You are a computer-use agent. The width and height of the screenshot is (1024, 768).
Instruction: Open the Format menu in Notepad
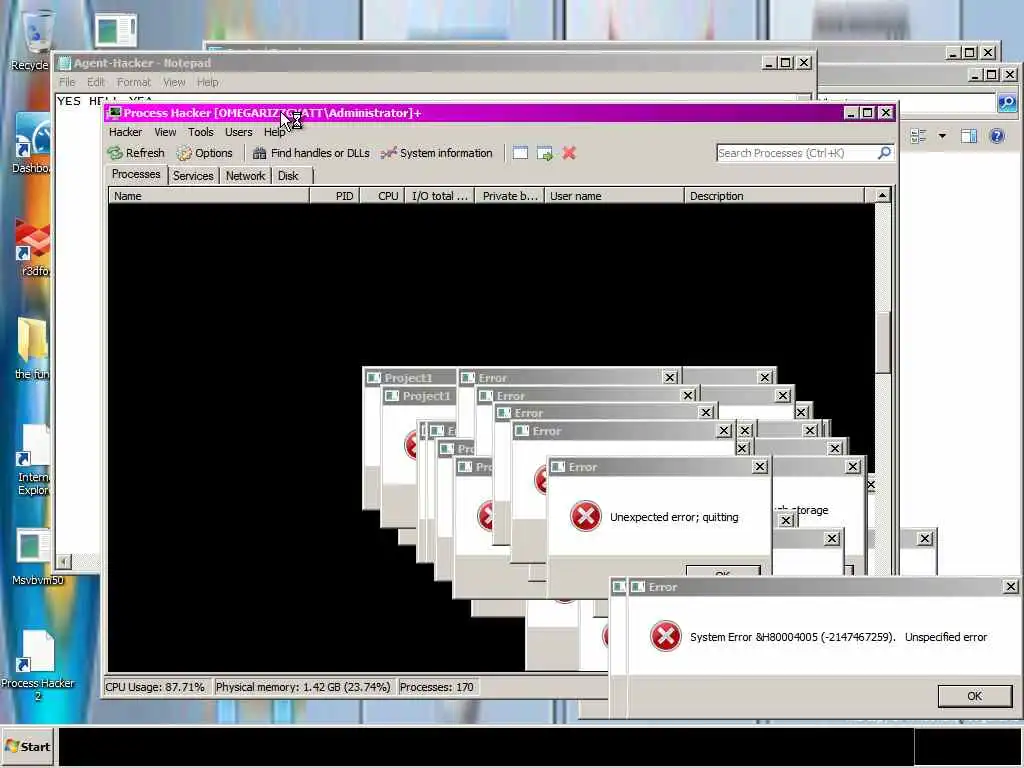point(133,82)
